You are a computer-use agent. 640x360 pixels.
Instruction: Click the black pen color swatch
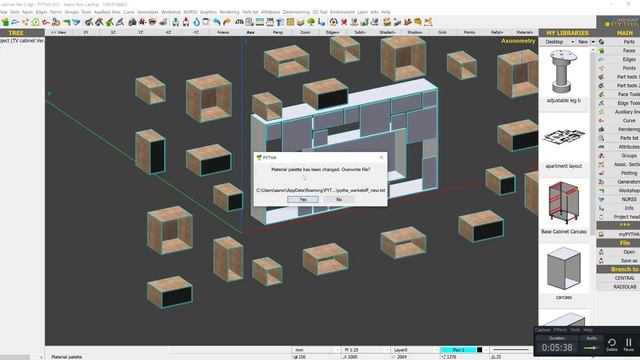tap(480, 350)
